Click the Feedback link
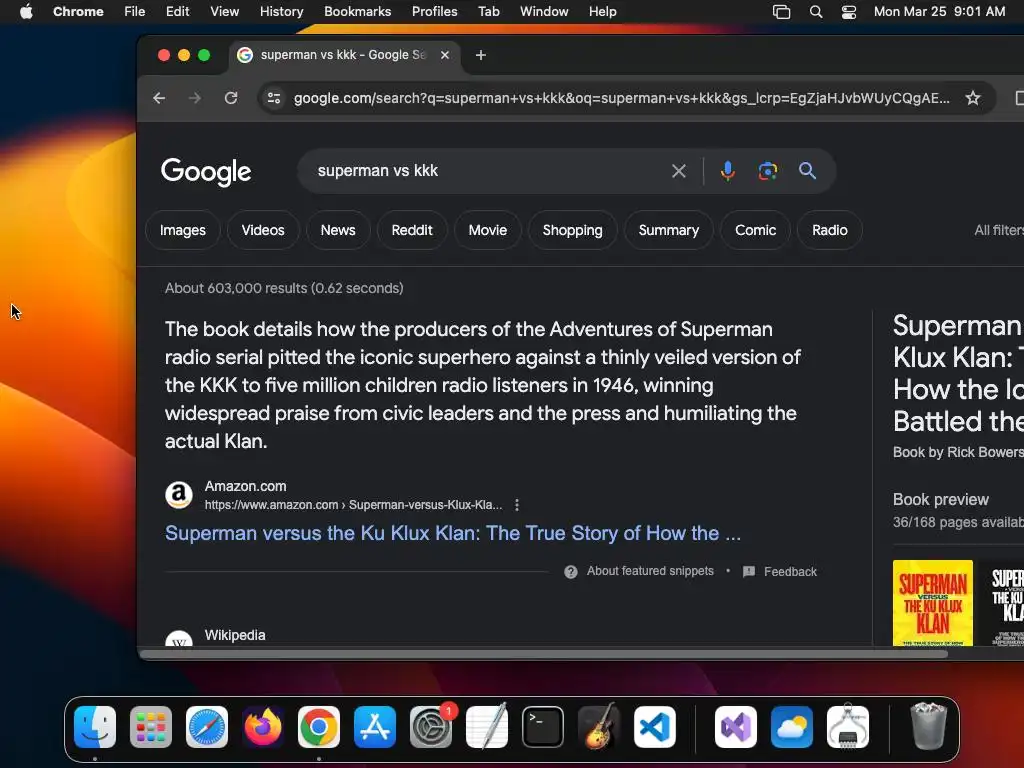The image size is (1024, 768). tap(790, 572)
